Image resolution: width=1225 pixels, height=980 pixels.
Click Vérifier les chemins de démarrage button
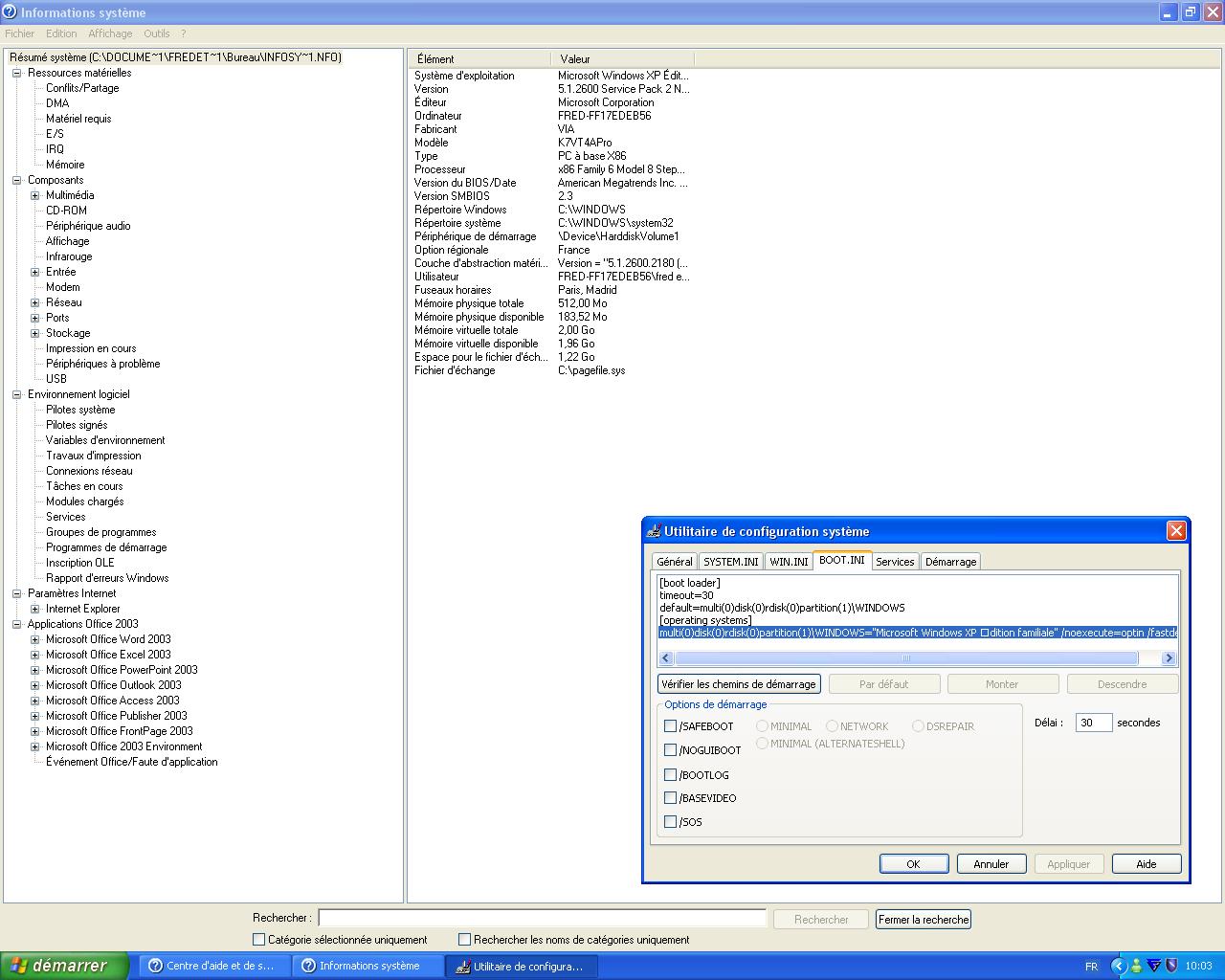click(x=739, y=684)
